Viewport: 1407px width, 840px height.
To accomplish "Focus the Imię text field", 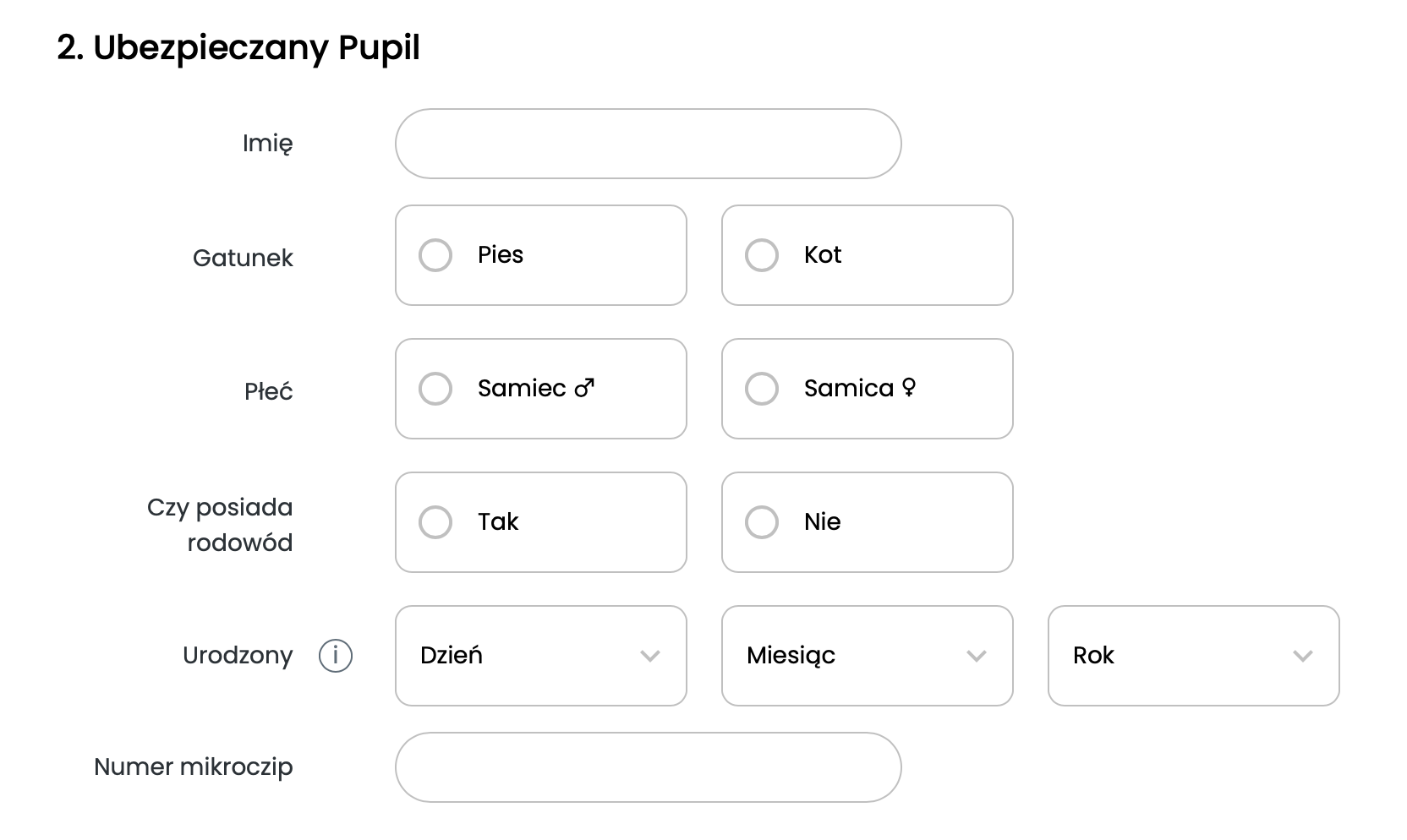I will point(648,144).
